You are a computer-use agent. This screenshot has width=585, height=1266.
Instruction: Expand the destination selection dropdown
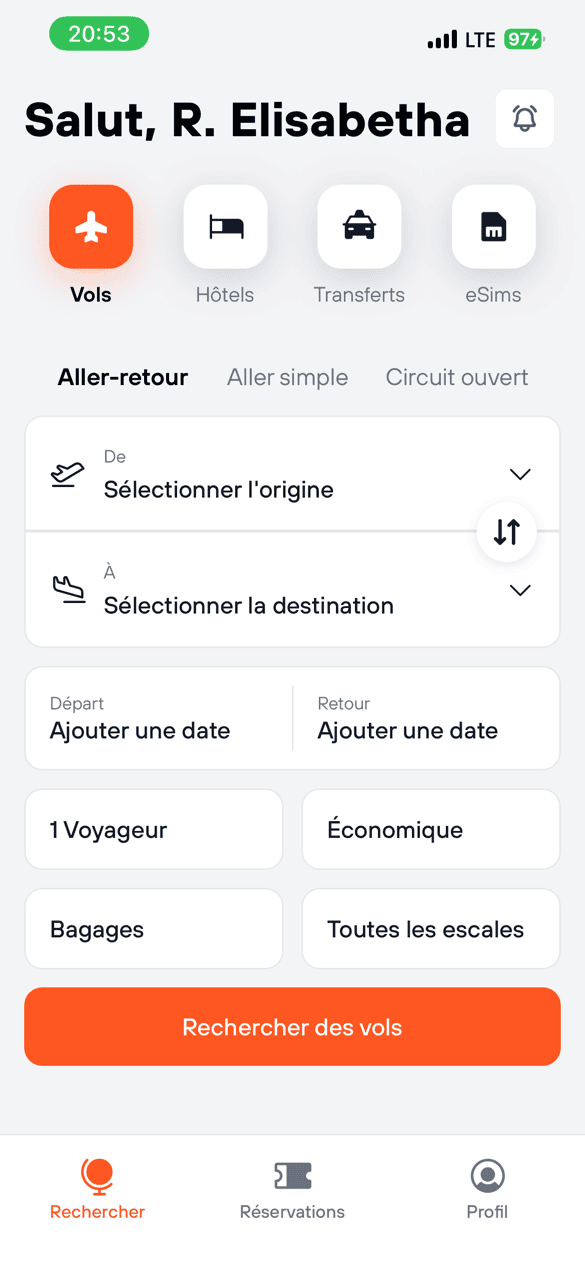(x=520, y=590)
